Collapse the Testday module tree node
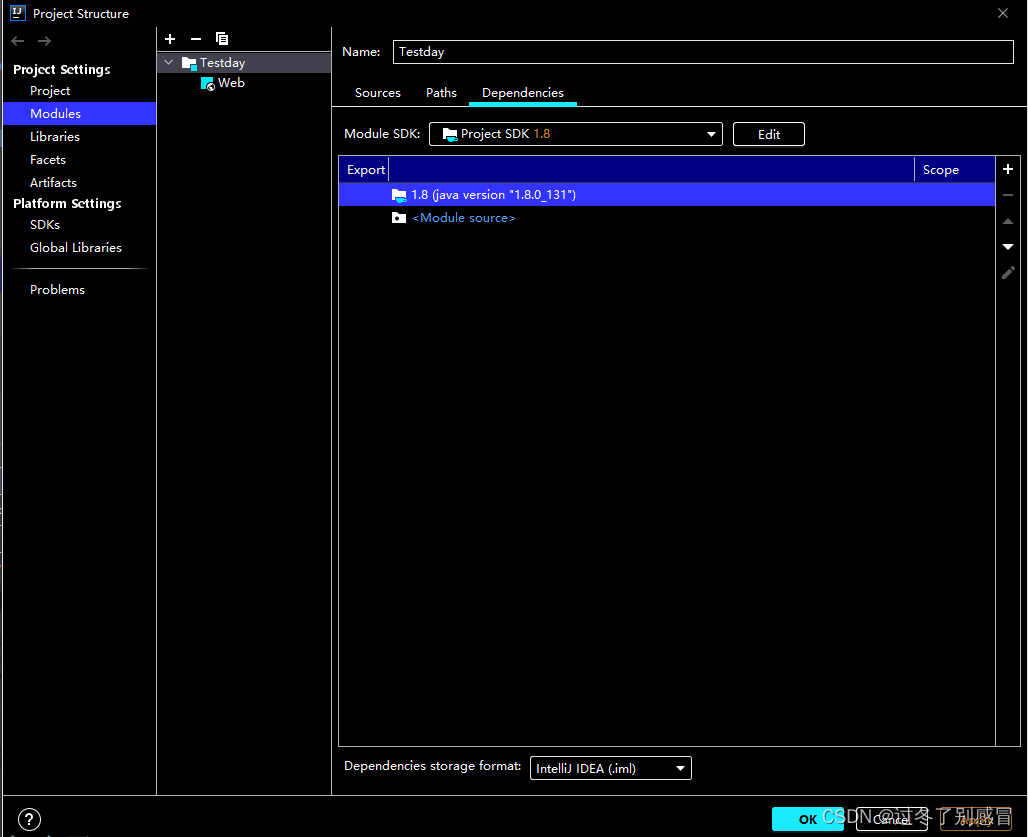This screenshot has height=837, width=1028. click(168, 62)
